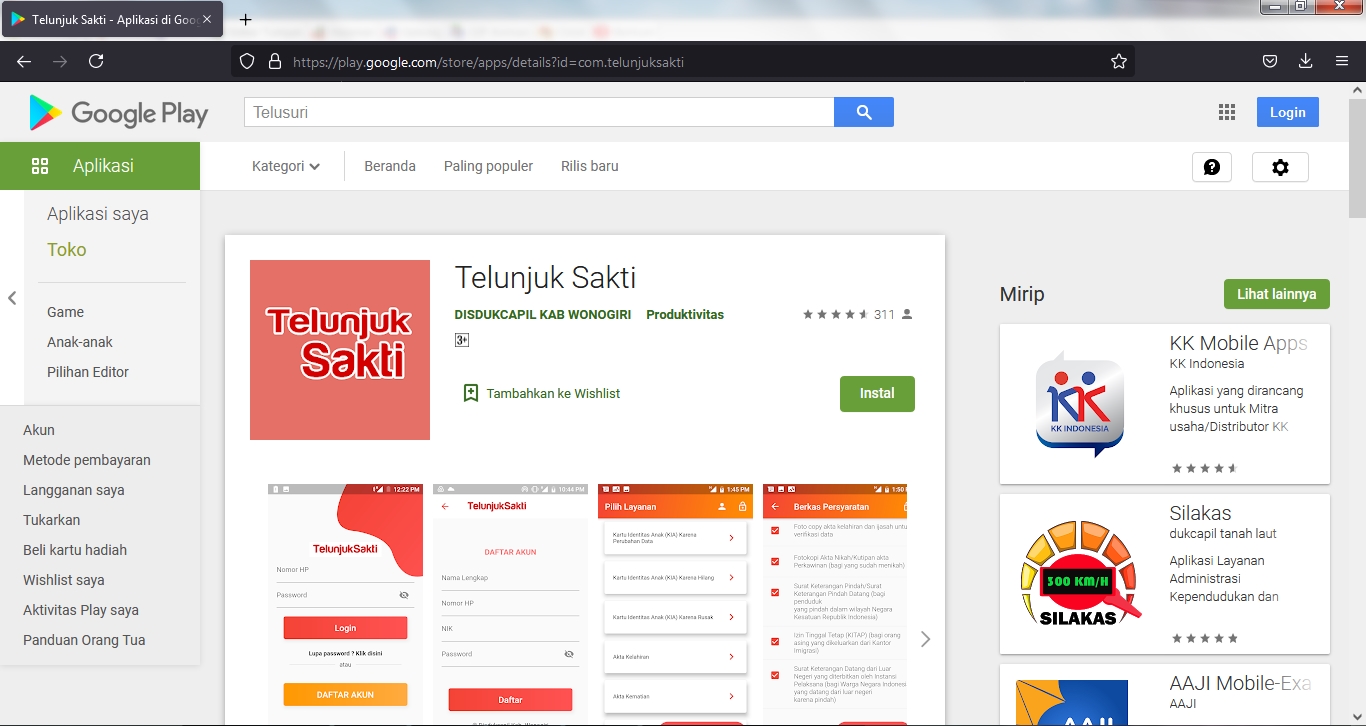
Task: Advance screenshots with right chevron arrow
Action: click(925, 639)
